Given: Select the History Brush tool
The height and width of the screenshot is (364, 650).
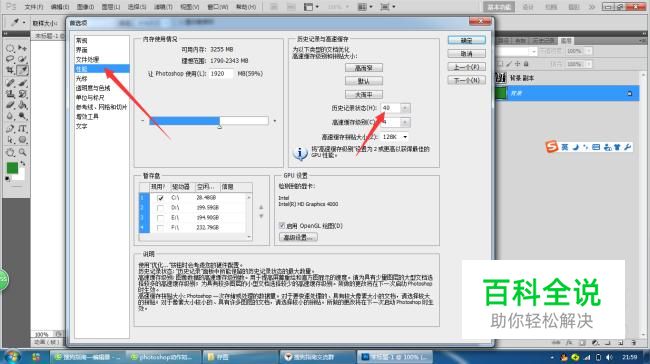Looking at the screenshot, I should pyautogui.click(x=22, y=94).
